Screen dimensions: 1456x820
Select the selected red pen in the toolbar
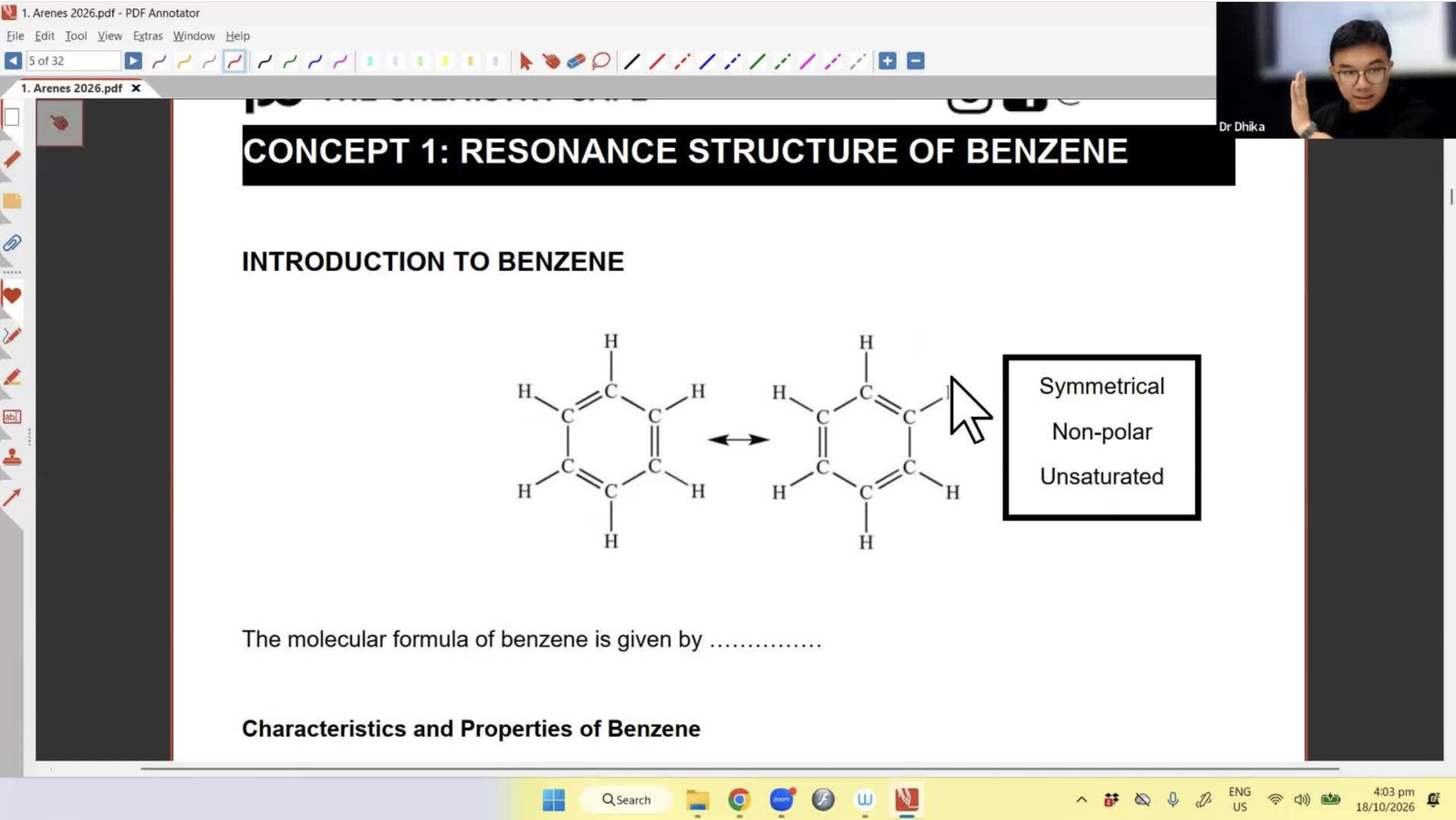pyautogui.click(x=234, y=61)
